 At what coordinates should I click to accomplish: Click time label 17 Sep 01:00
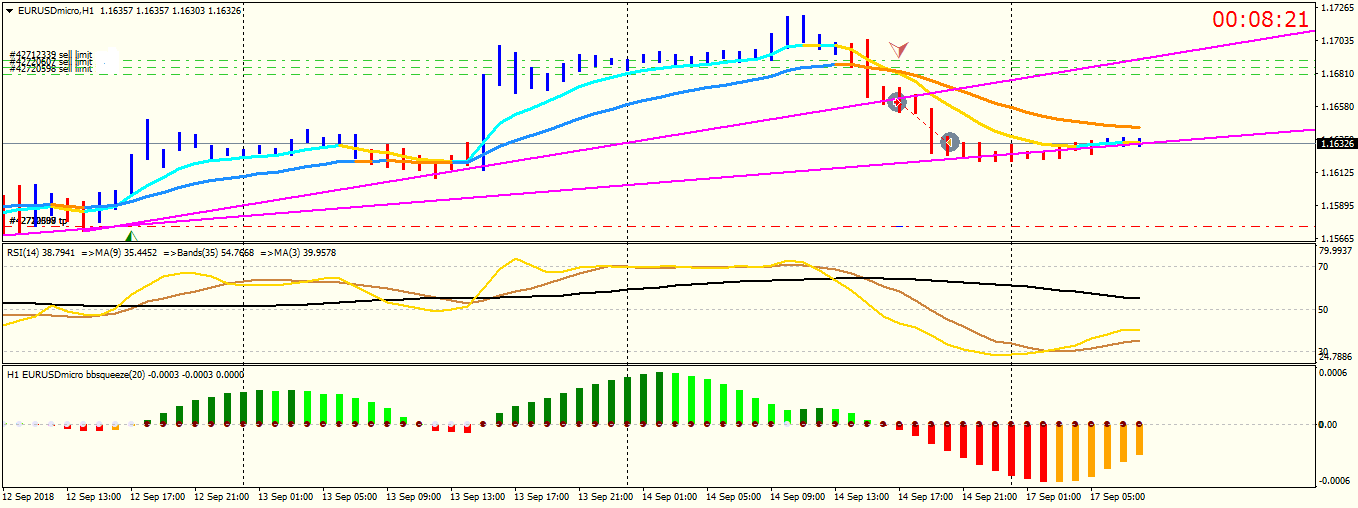(x=1053, y=496)
